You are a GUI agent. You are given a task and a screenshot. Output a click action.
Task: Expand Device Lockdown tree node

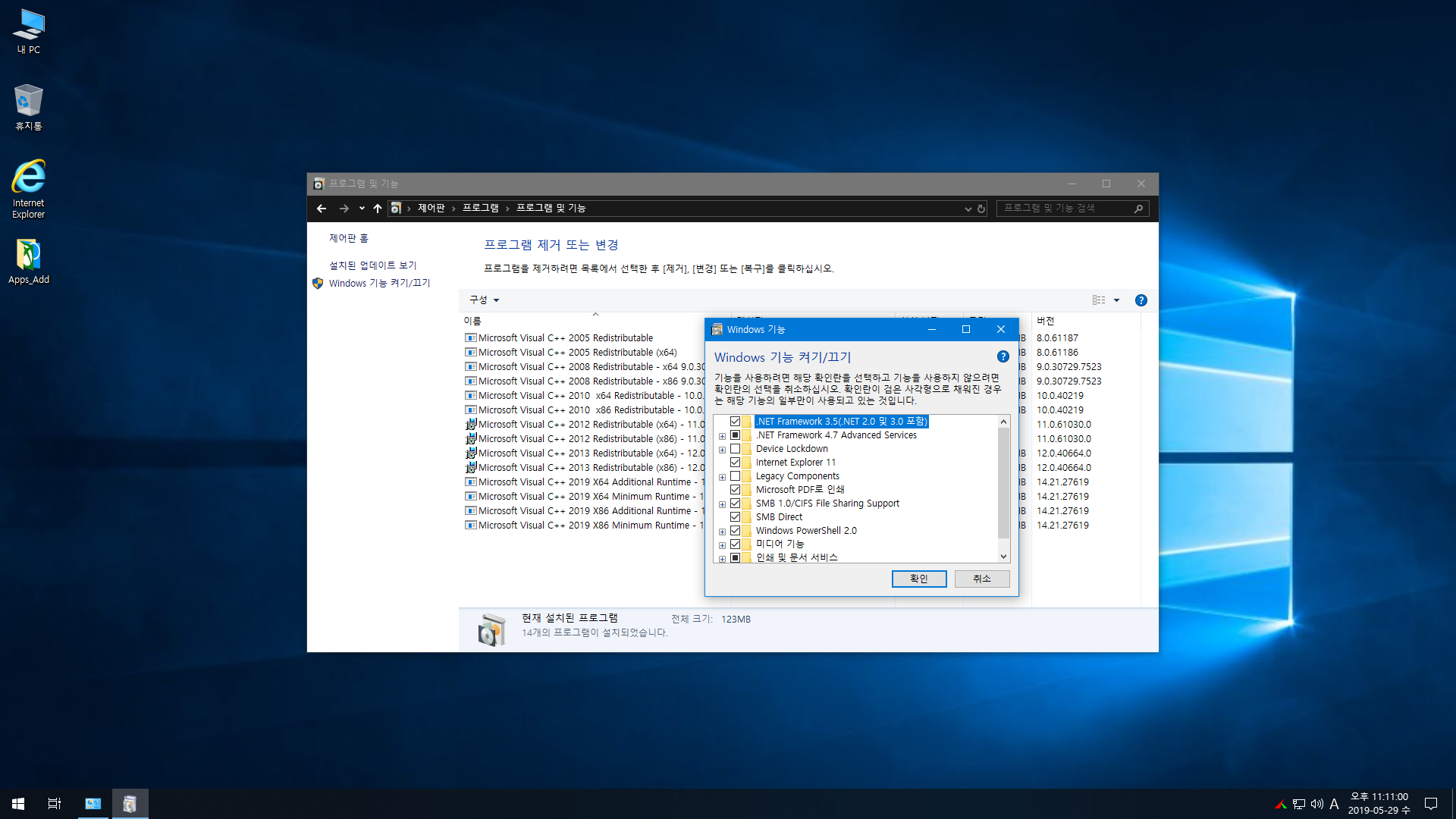coord(722,450)
